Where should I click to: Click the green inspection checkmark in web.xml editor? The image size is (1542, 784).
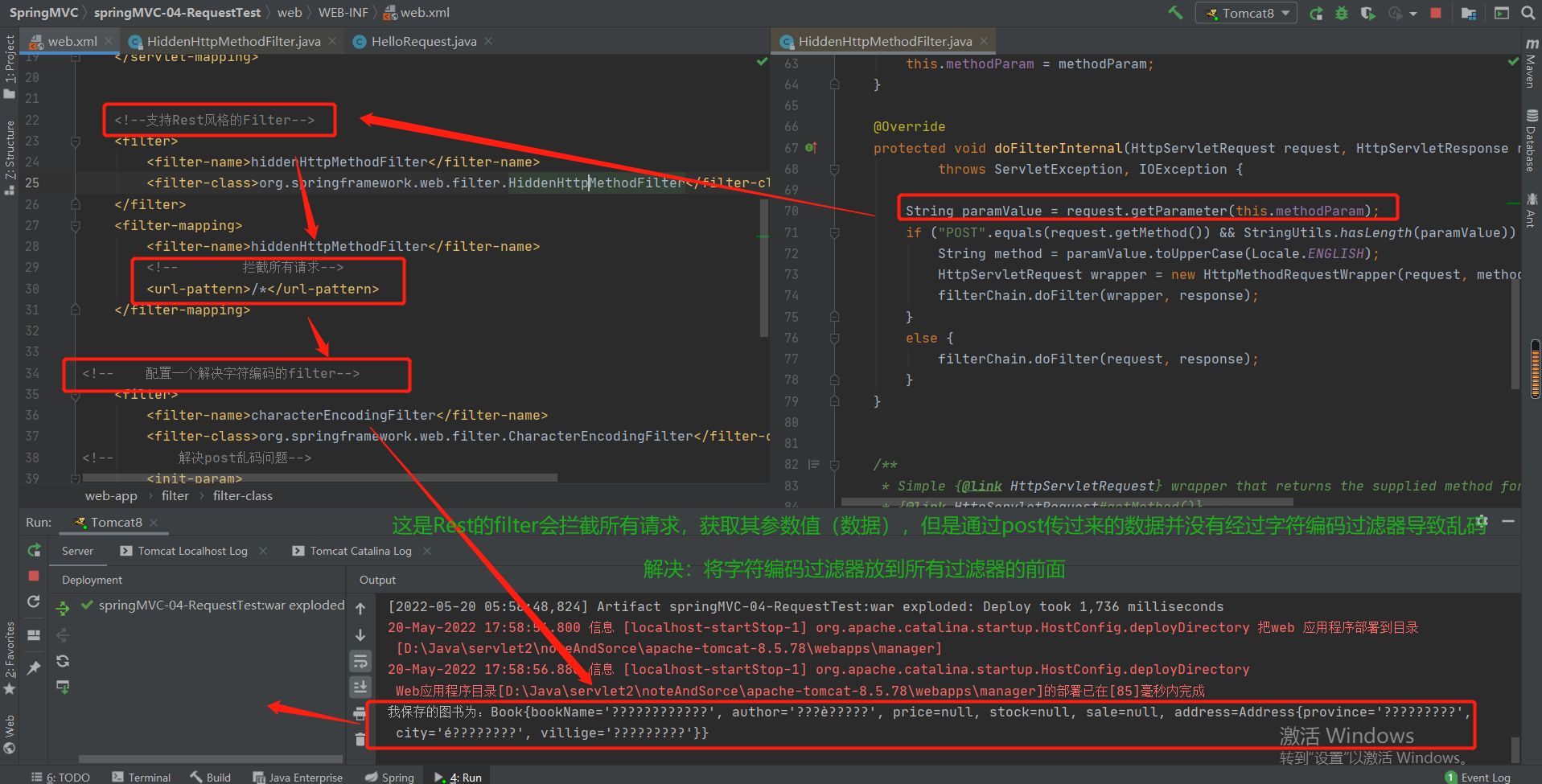[762, 62]
